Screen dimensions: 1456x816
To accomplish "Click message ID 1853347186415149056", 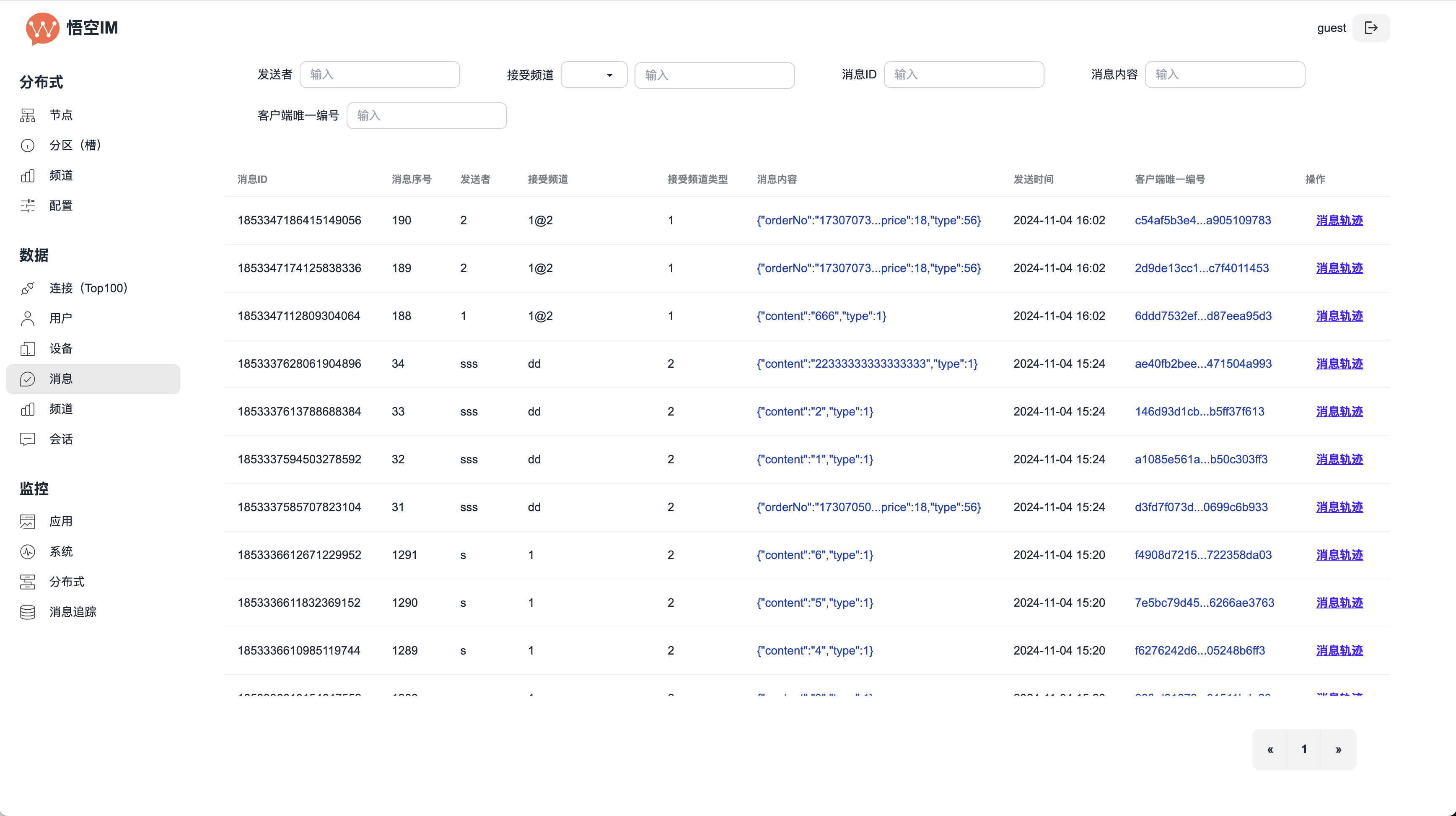I will click(x=299, y=221).
